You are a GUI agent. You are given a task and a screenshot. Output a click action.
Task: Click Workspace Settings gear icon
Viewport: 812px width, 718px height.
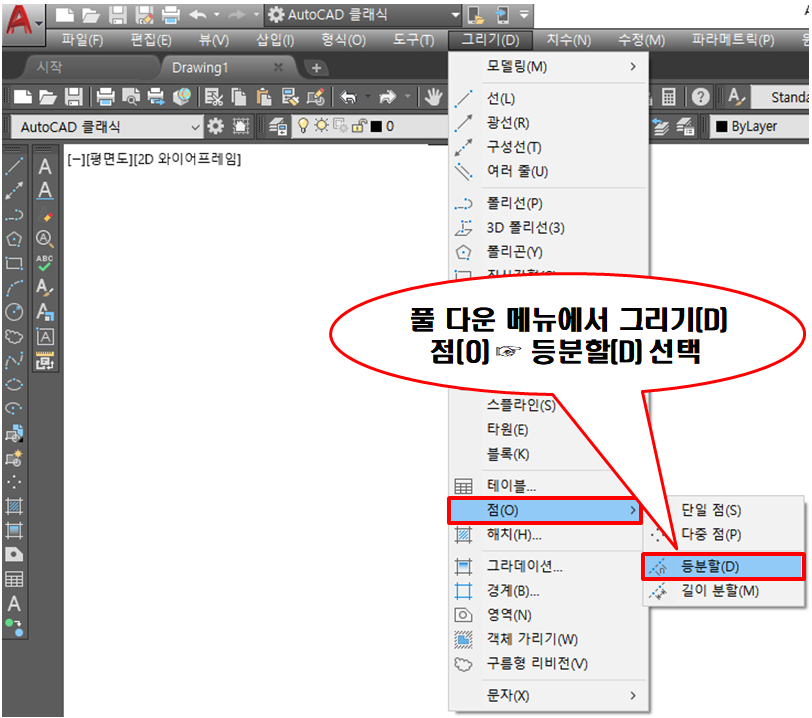pyautogui.click(x=215, y=126)
